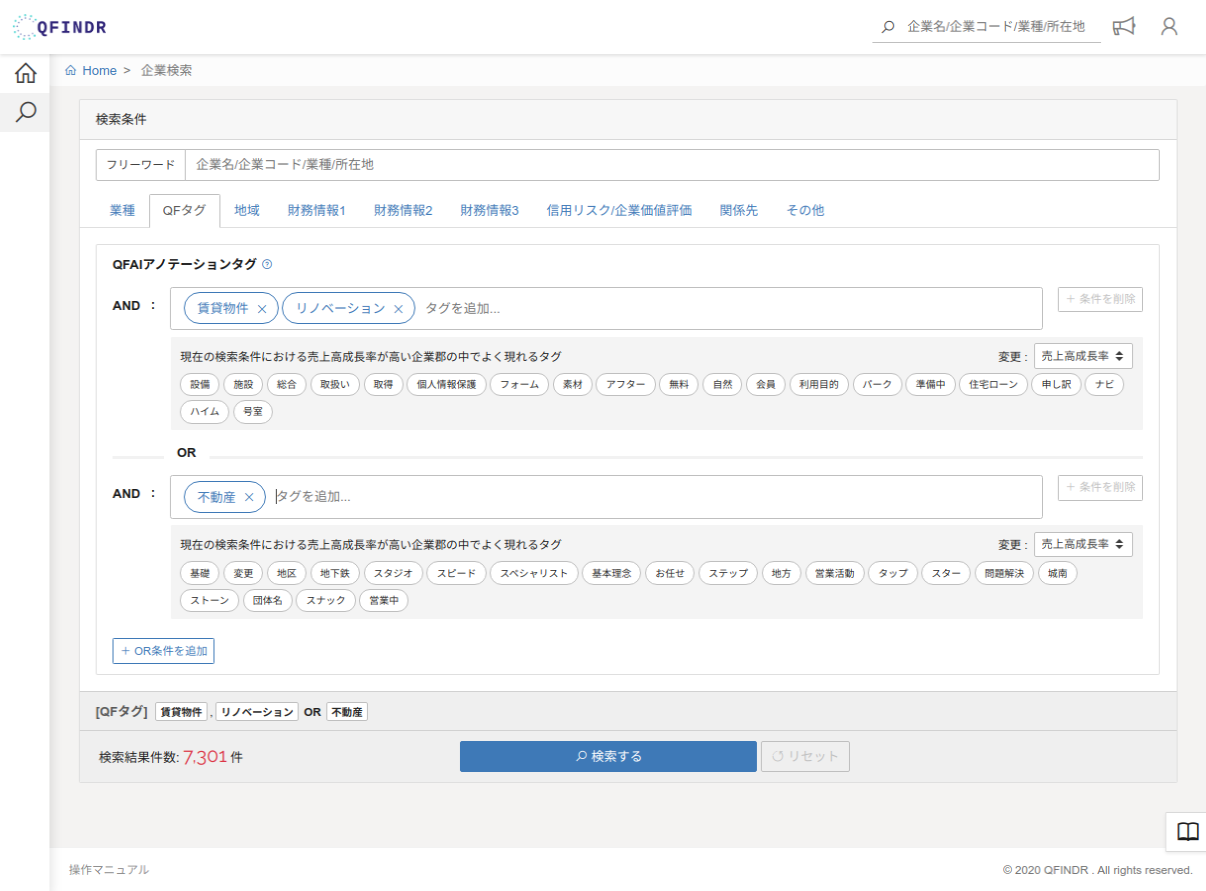Open the megaphone announcements icon
Viewport: 1206px width, 891px height.
(1124, 27)
